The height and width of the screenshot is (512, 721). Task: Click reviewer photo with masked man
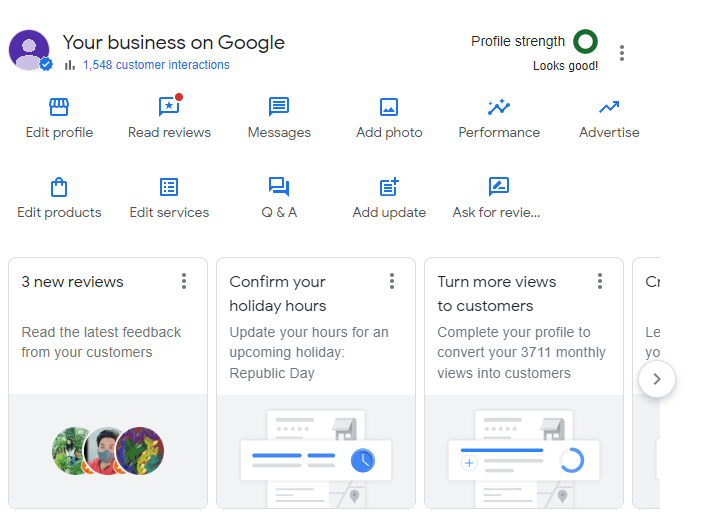pyautogui.click(x=105, y=451)
